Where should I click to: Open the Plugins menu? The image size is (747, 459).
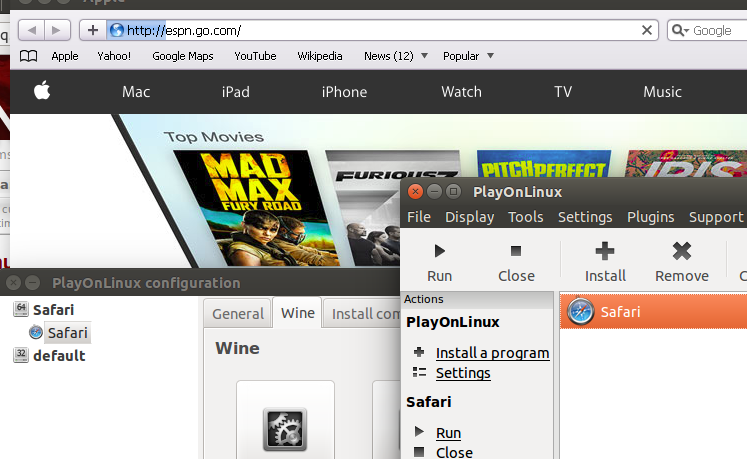(650, 217)
